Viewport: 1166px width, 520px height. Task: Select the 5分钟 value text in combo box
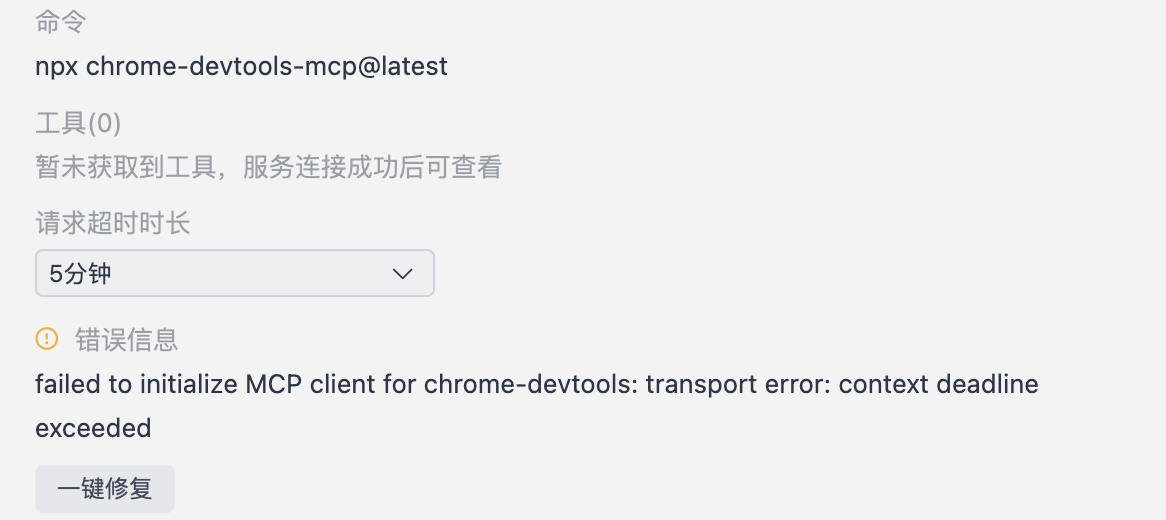pyautogui.click(x=80, y=273)
